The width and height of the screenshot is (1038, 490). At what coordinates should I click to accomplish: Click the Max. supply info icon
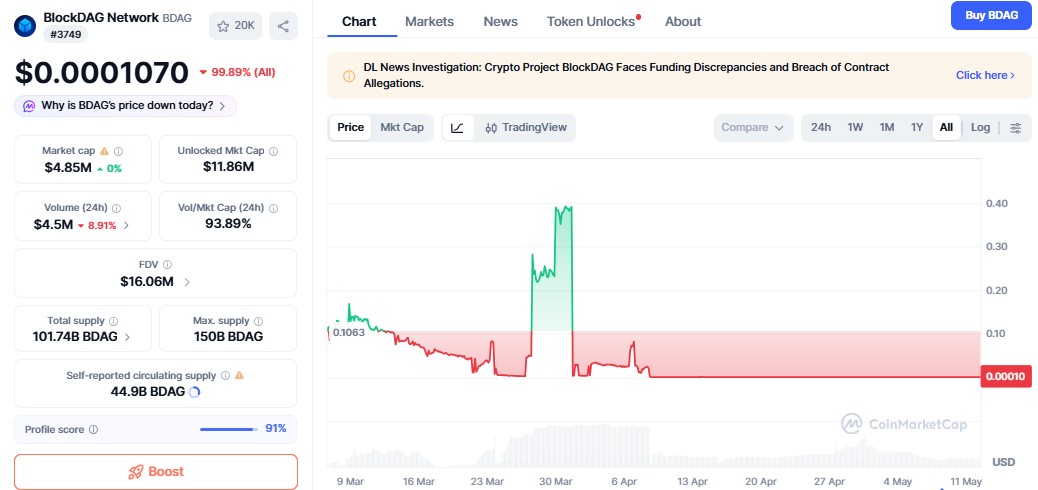tap(258, 321)
